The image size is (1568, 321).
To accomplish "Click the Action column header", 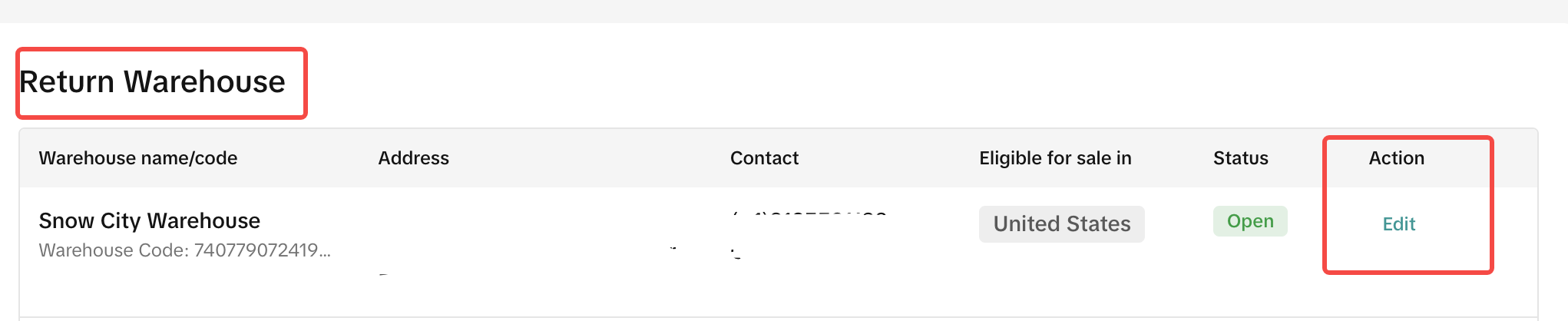I will point(1396,158).
